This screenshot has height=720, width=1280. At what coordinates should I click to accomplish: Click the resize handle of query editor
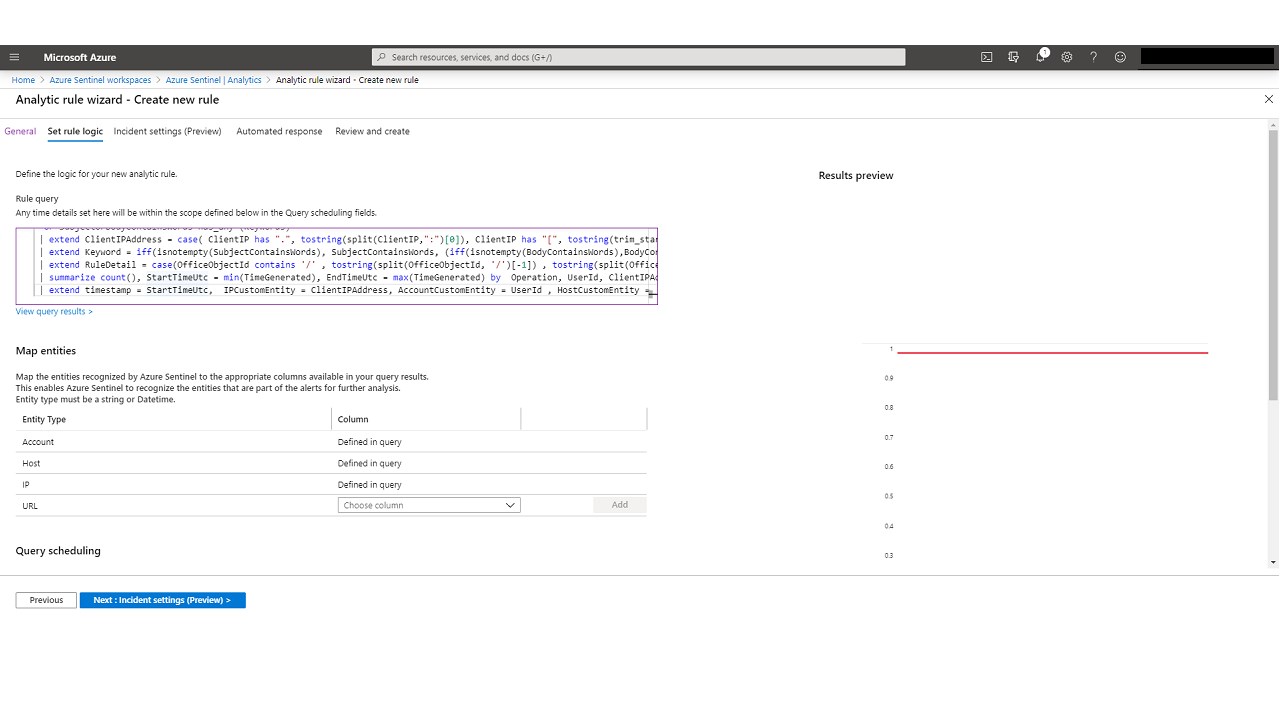click(x=652, y=296)
